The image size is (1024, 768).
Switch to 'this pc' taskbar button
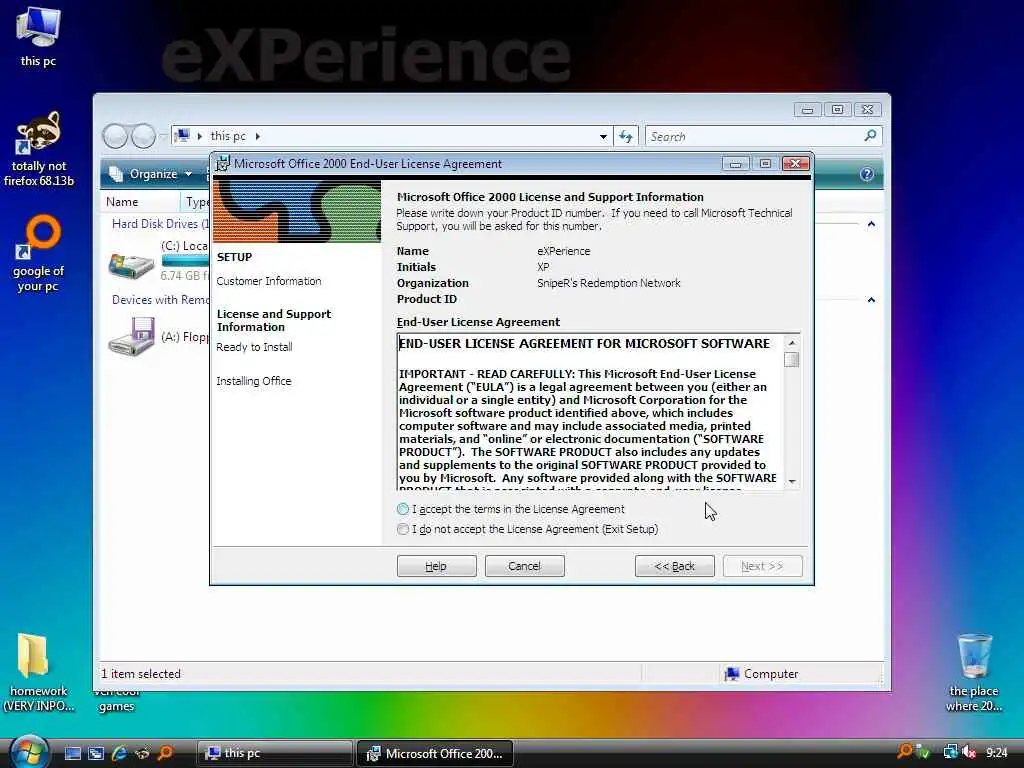tap(274, 753)
